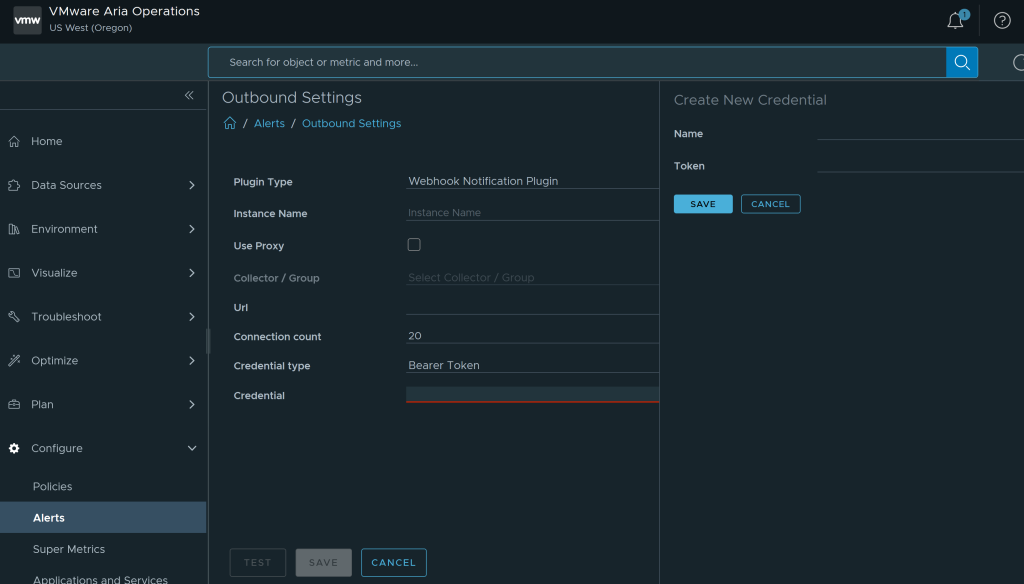
Task: Open the Plugin Type dropdown
Action: point(532,181)
